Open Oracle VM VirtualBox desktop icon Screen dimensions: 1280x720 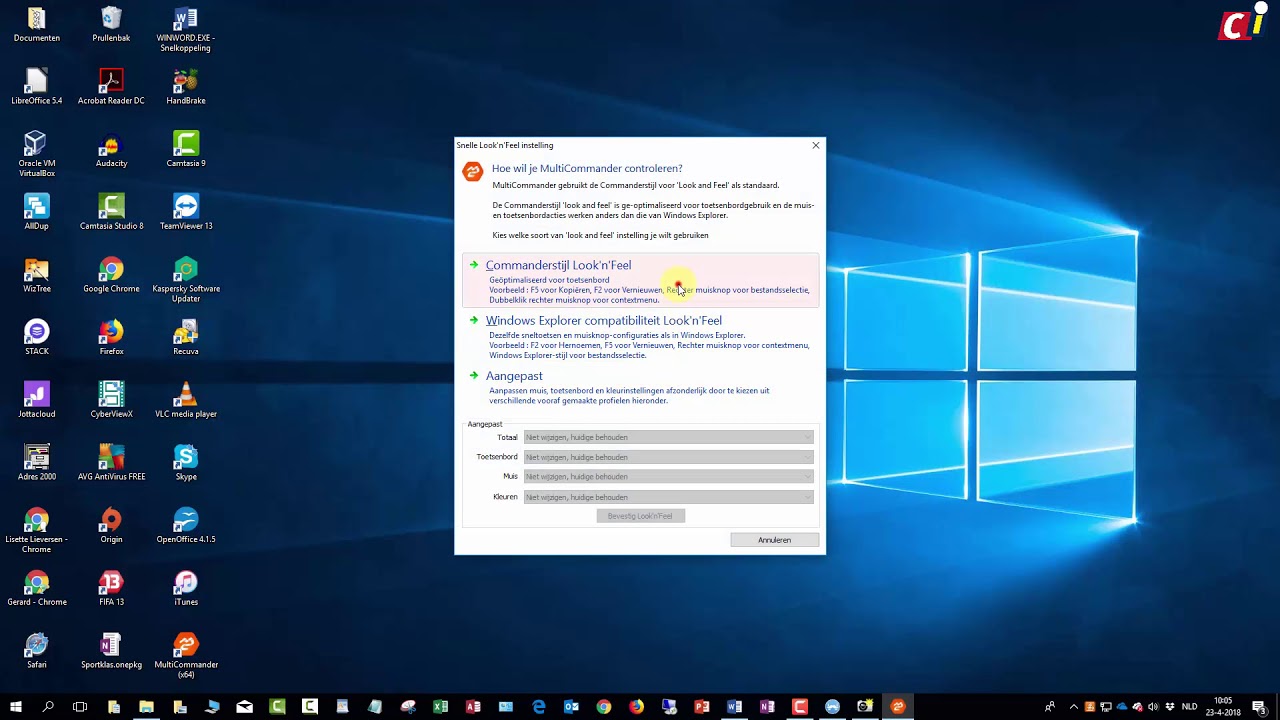(x=37, y=154)
